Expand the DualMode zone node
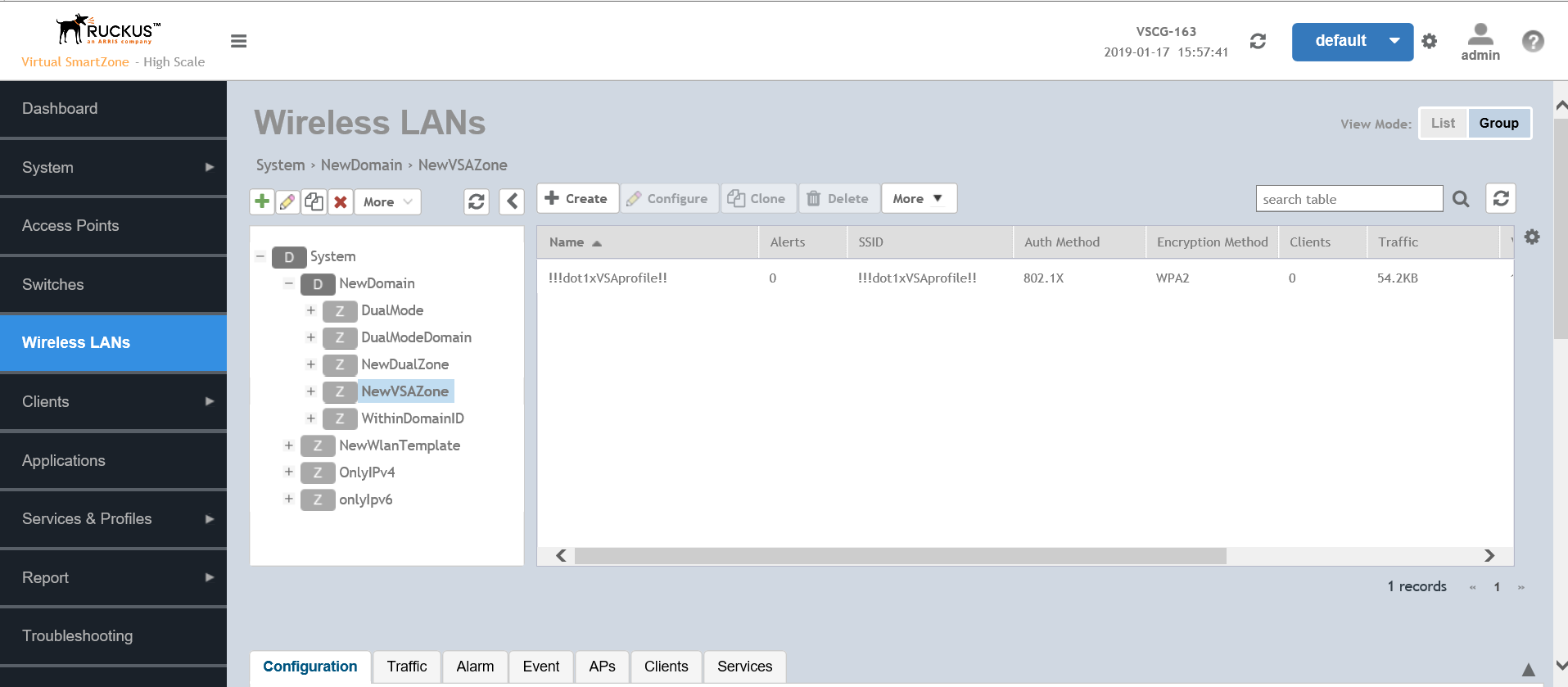Screen dimensions: 1568x687 [x=311, y=310]
